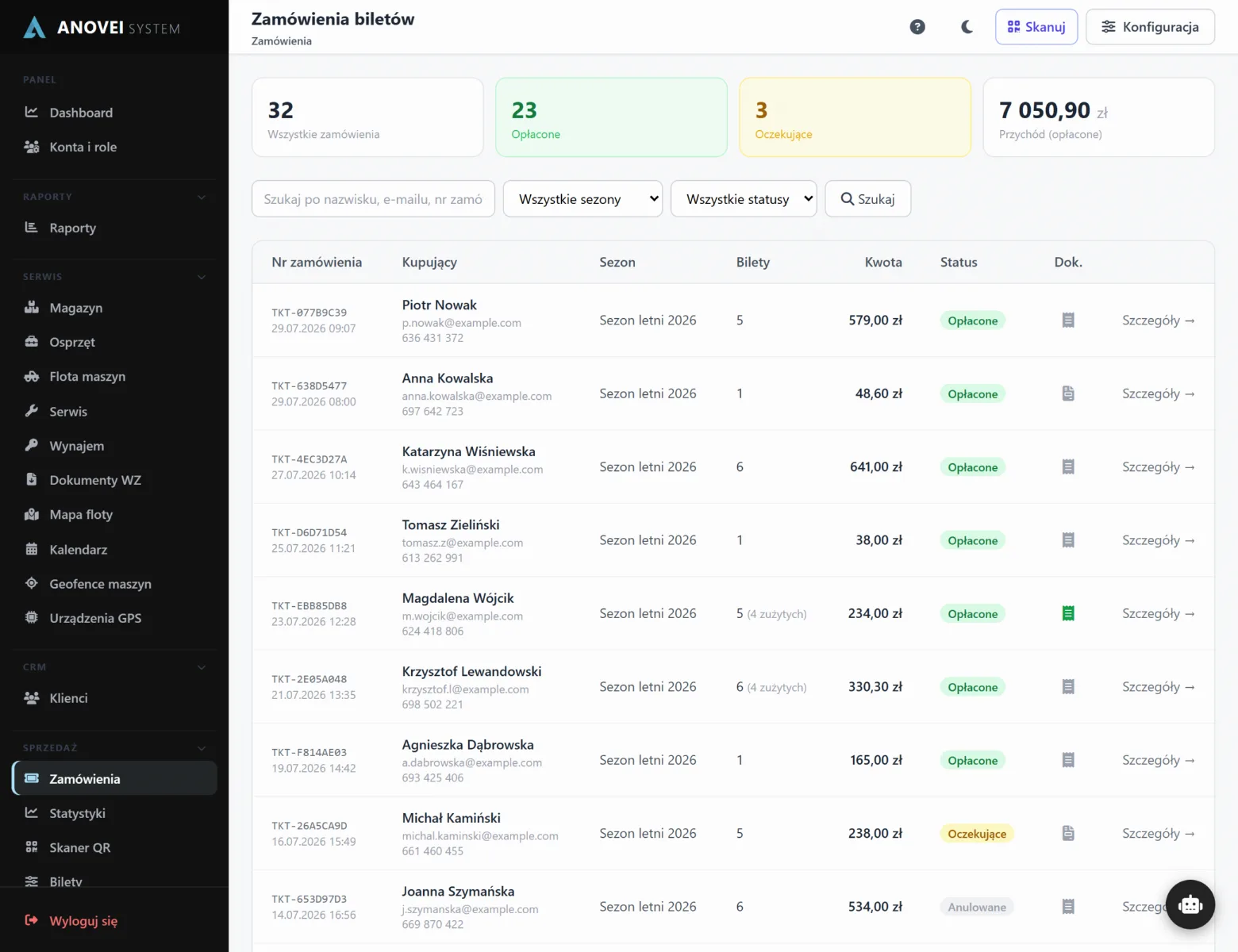Open document icon for Tomasz Zieliński order

point(1068,540)
